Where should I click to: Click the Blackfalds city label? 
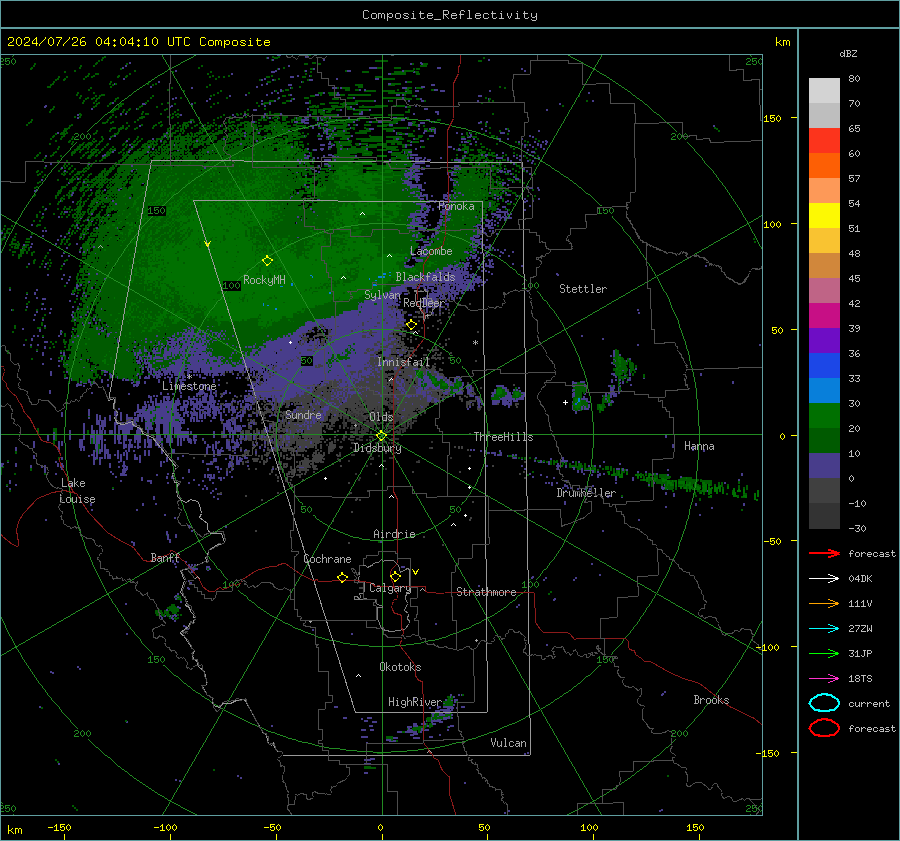pos(425,277)
